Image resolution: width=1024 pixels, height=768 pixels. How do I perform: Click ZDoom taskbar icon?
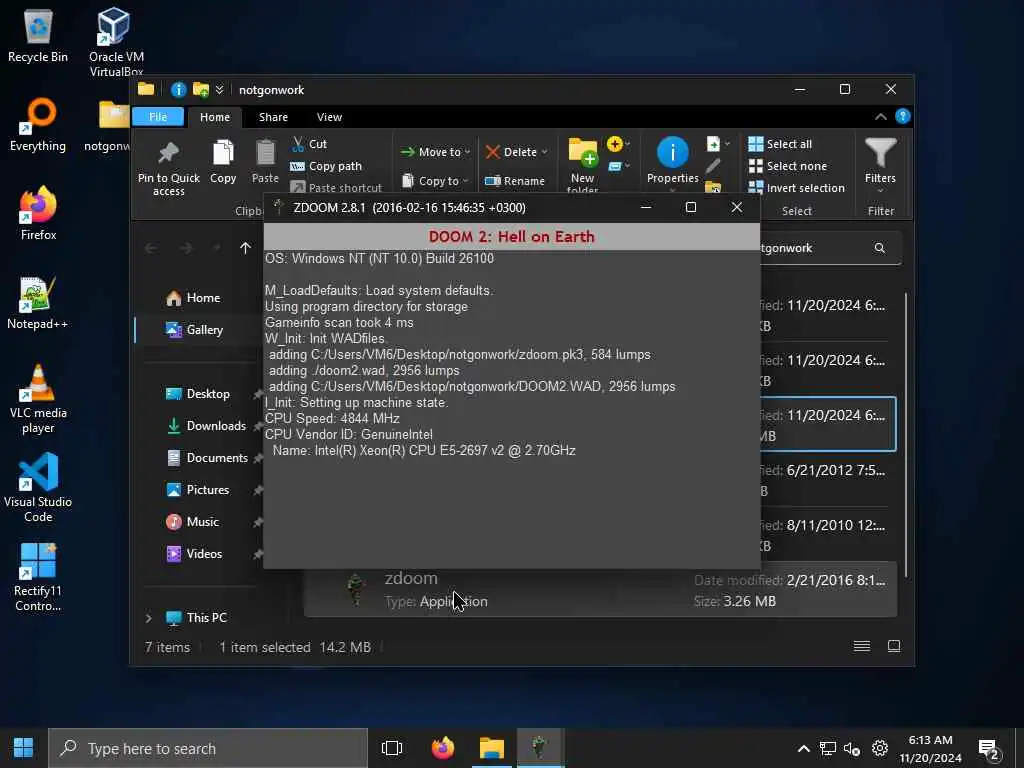[x=539, y=748]
